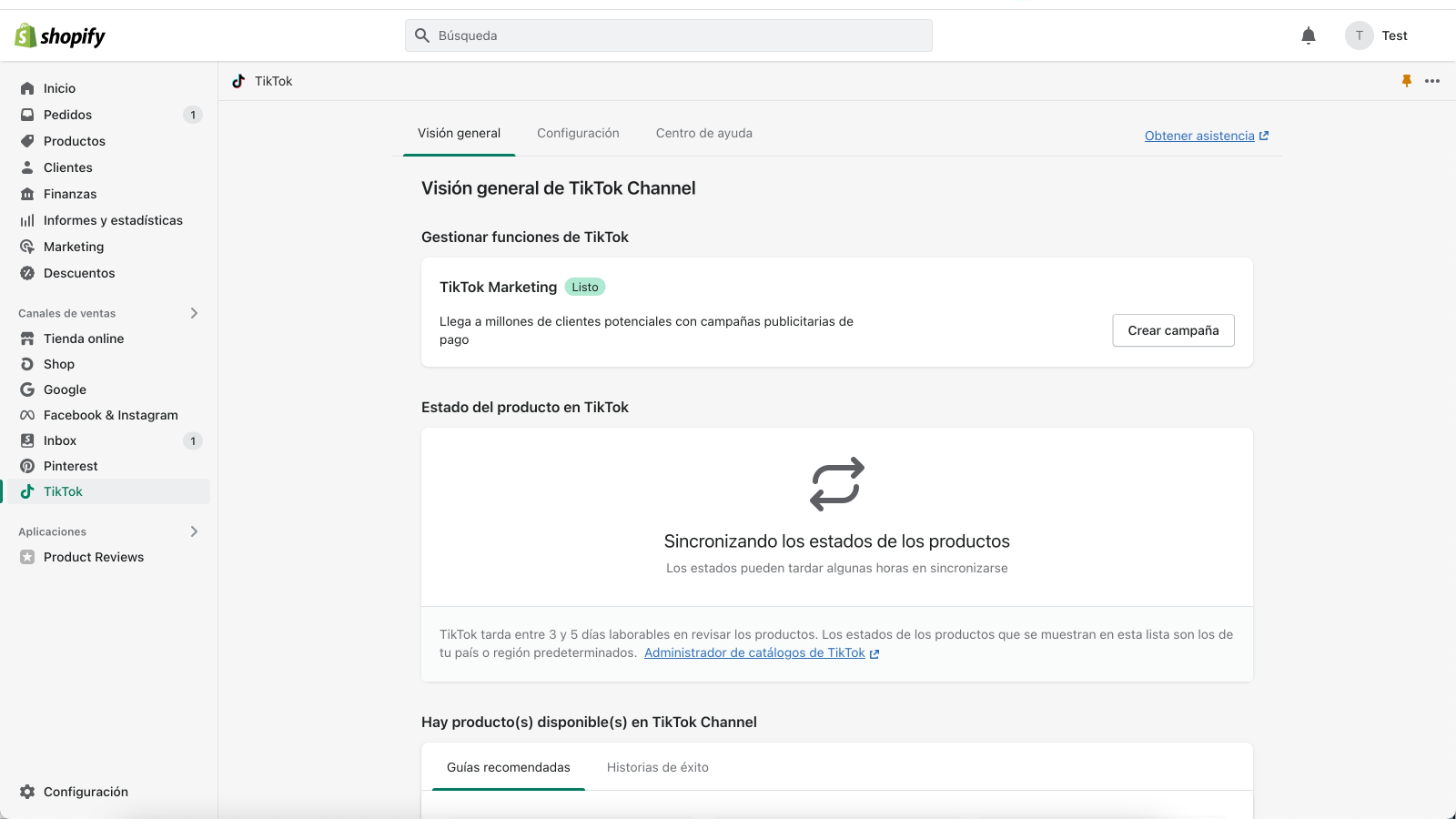Open notifications bell icon
This screenshot has width=1456, height=819.
pos(1309,35)
